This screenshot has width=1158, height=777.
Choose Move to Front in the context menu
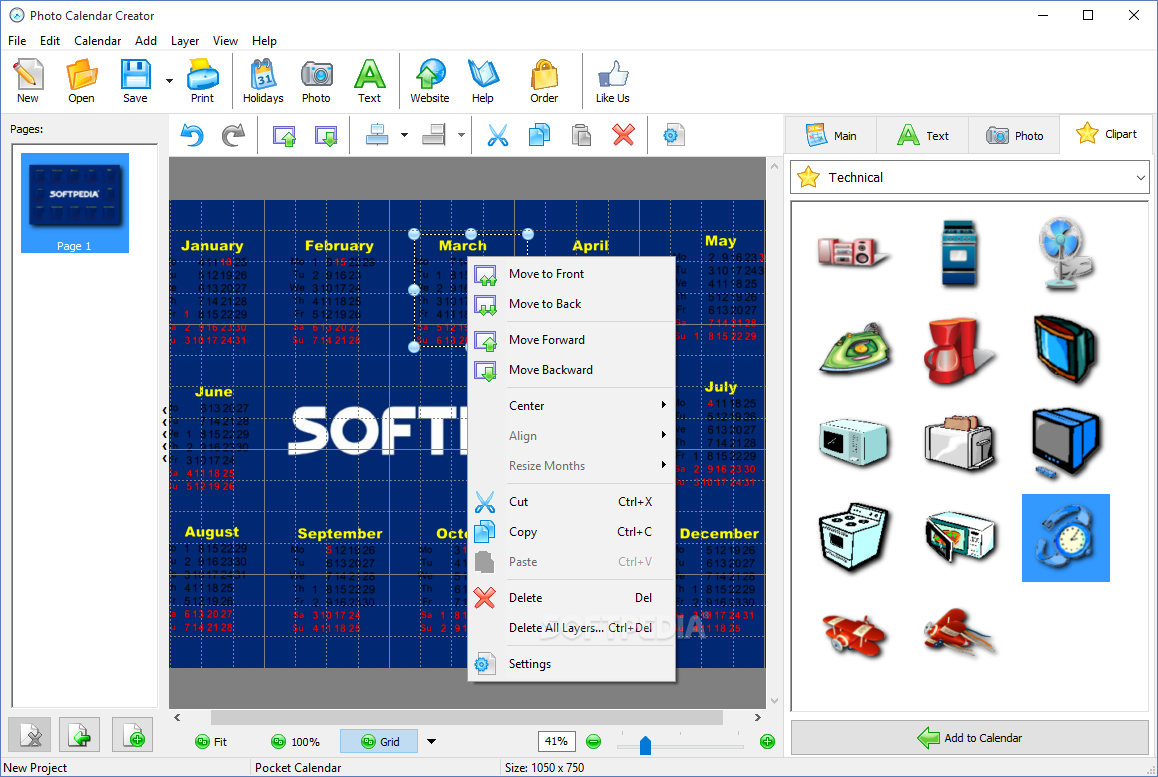click(572, 274)
